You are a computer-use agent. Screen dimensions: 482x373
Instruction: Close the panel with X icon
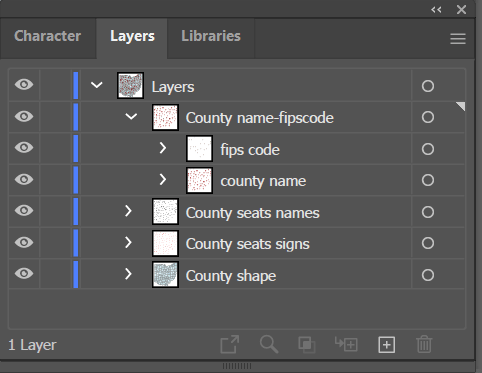(461, 9)
